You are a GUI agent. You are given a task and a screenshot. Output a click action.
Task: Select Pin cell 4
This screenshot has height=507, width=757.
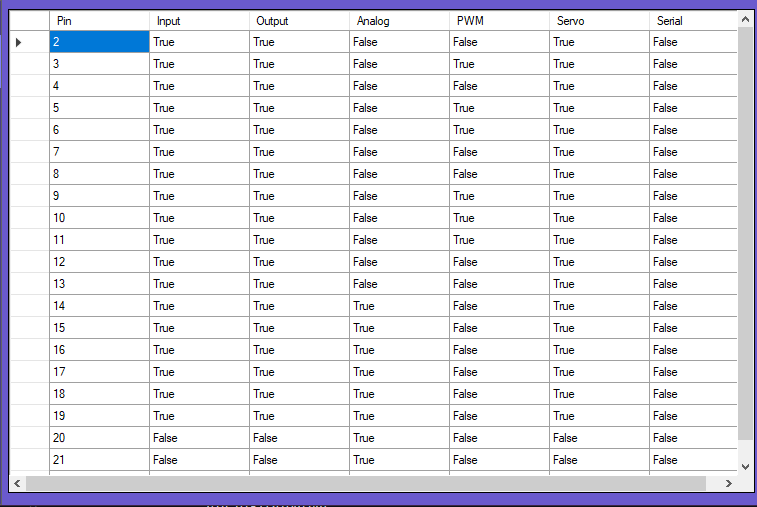pyautogui.click(x=99, y=86)
